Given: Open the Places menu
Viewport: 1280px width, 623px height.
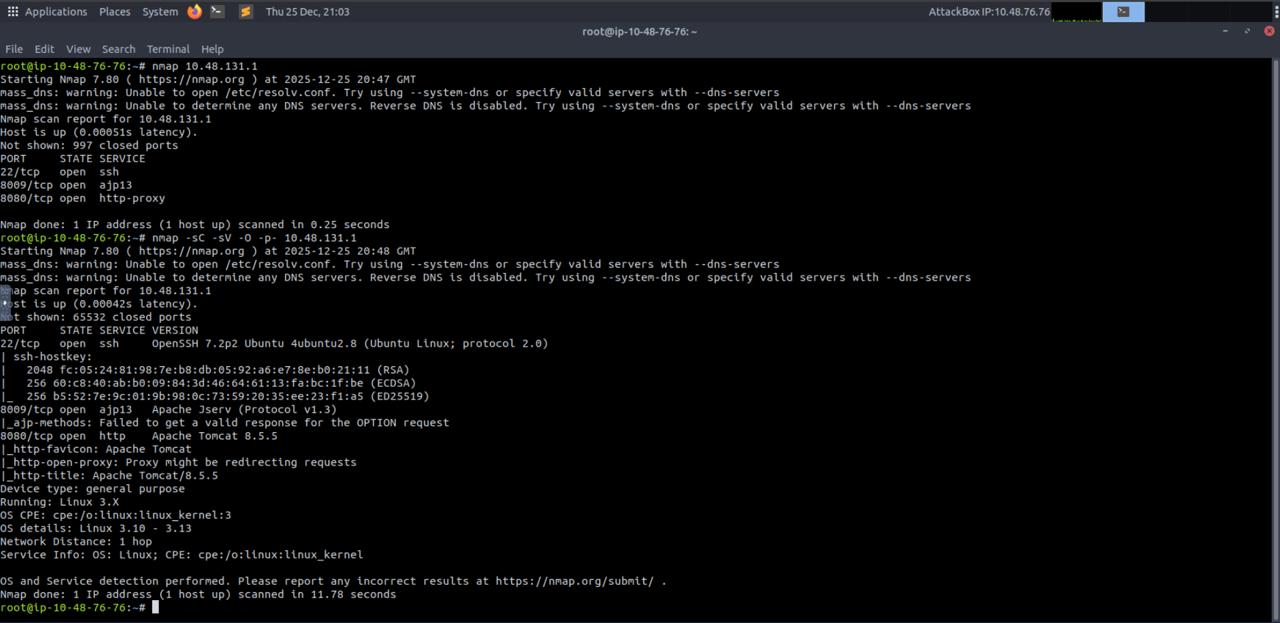Looking at the screenshot, I should point(114,11).
